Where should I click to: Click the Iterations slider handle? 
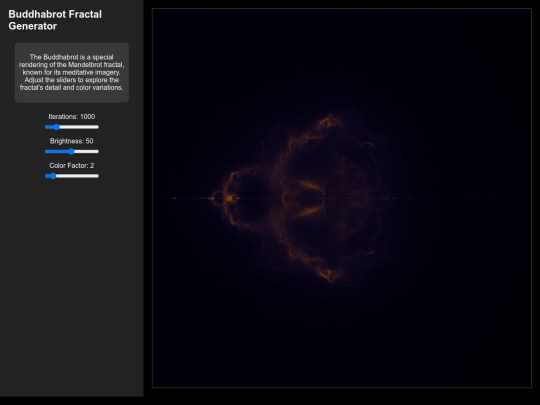[56, 127]
